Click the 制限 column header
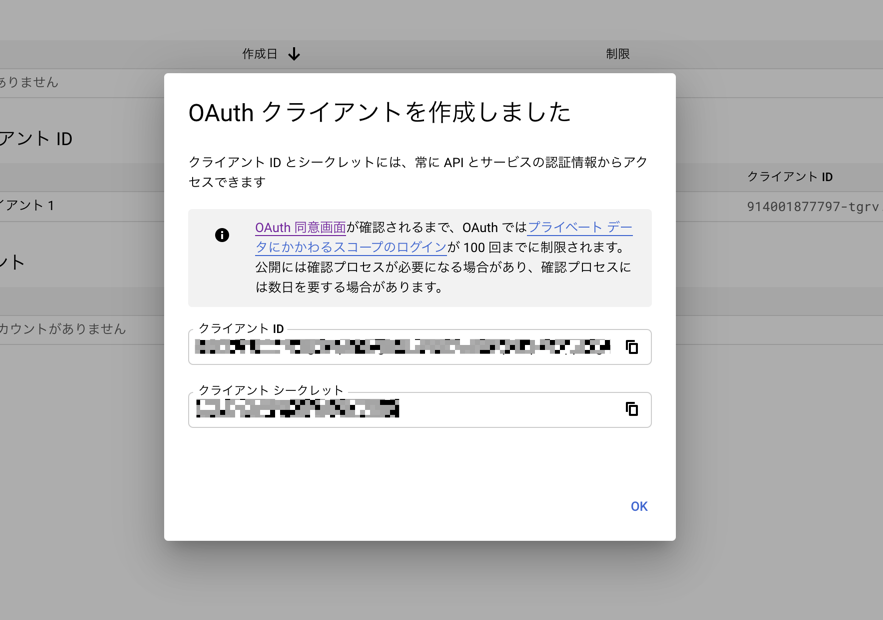This screenshot has height=620, width=883. [618, 54]
